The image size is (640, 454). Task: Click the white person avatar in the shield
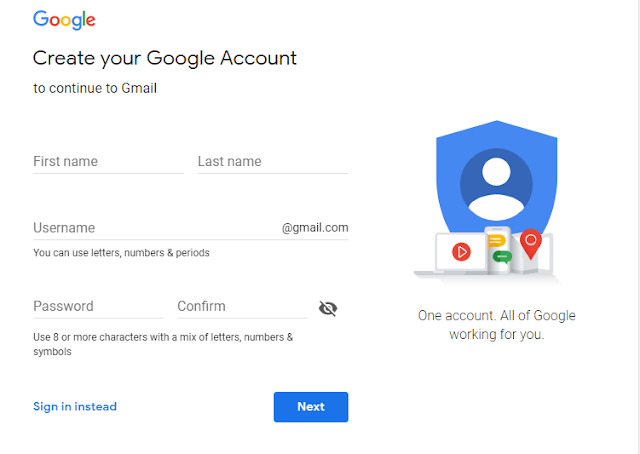click(x=496, y=185)
